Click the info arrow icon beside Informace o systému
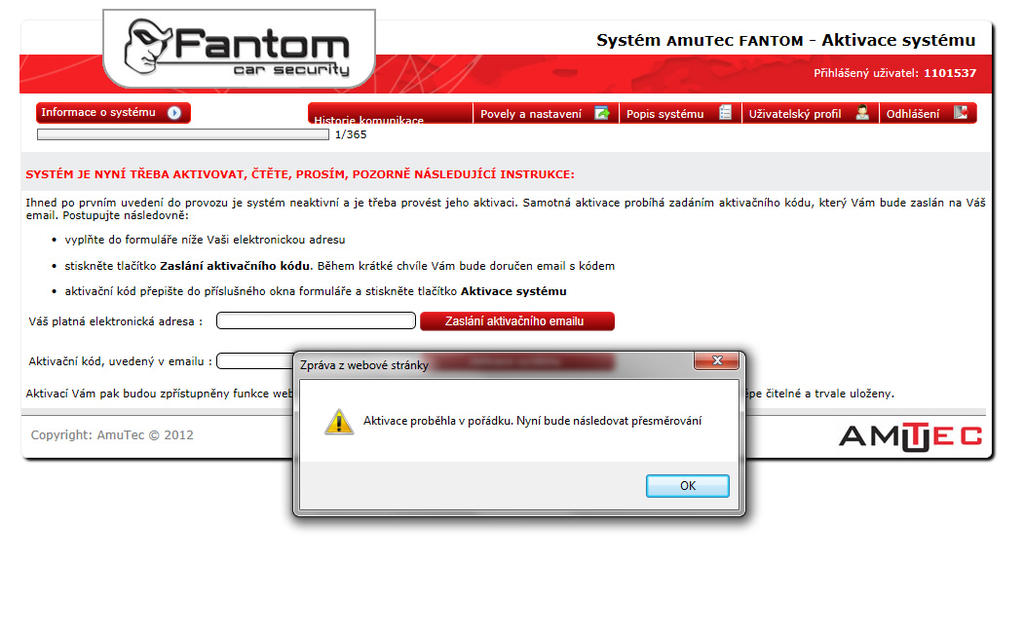Viewport: 1024px width, 638px height. [x=174, y=112]
